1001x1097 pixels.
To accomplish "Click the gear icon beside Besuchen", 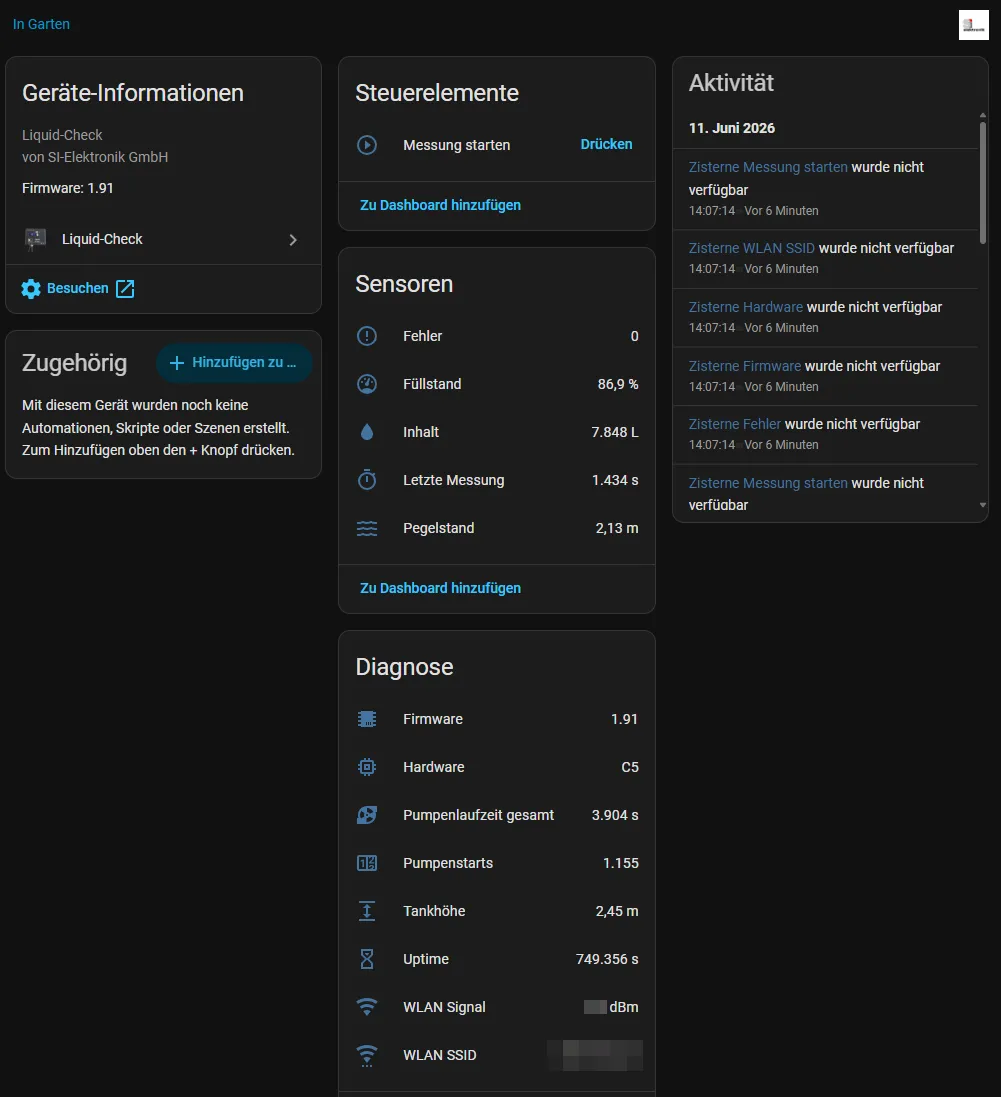I will point(31,288).
